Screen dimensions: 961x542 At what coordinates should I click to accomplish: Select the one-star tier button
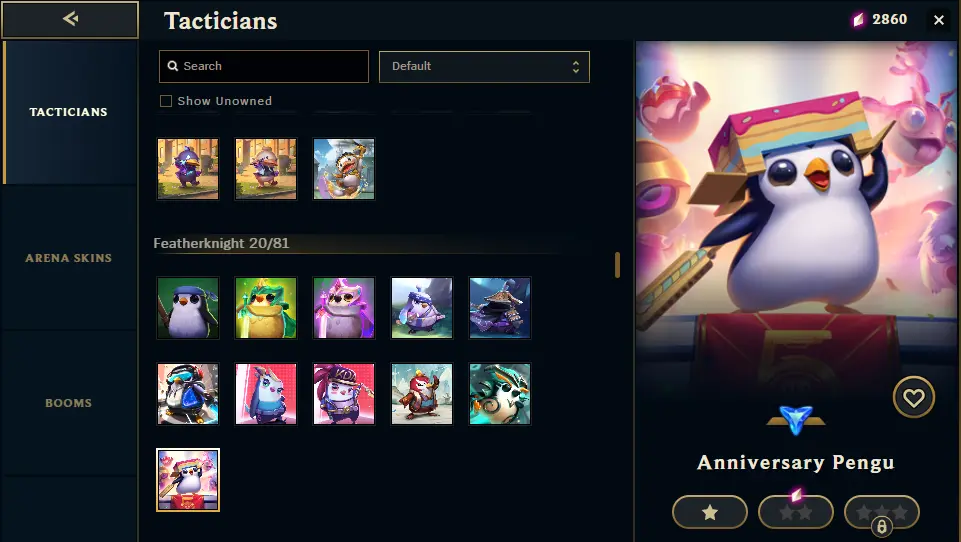pyautogui.click(x=710, y=513)
